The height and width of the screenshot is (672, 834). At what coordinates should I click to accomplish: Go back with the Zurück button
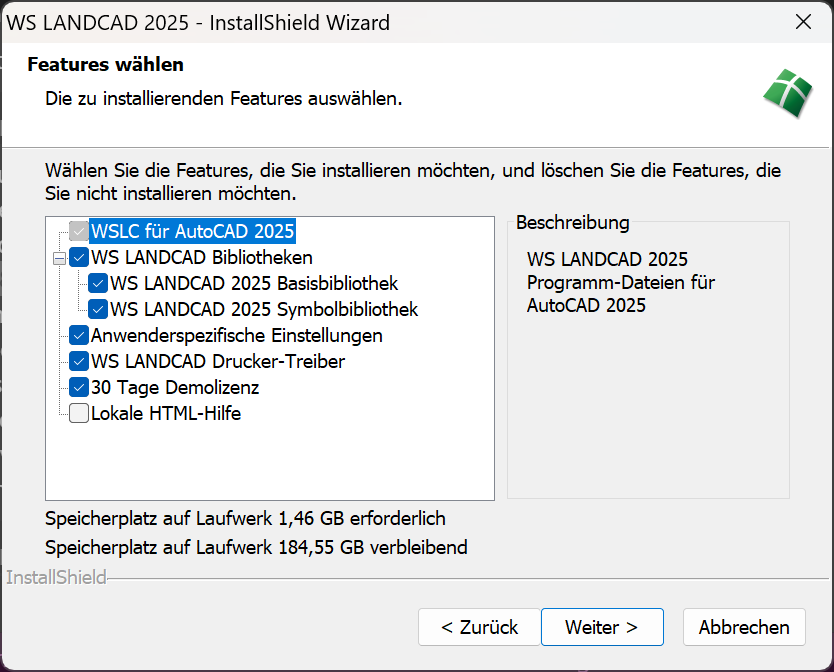click(x=479, y=627)
